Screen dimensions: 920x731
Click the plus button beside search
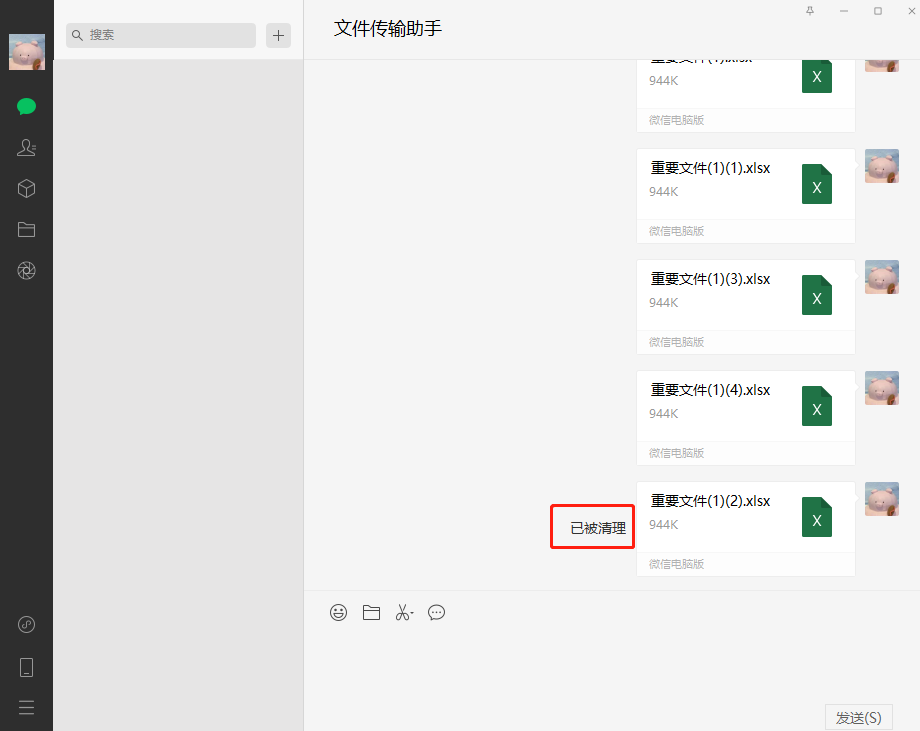[x=278, y=35]
